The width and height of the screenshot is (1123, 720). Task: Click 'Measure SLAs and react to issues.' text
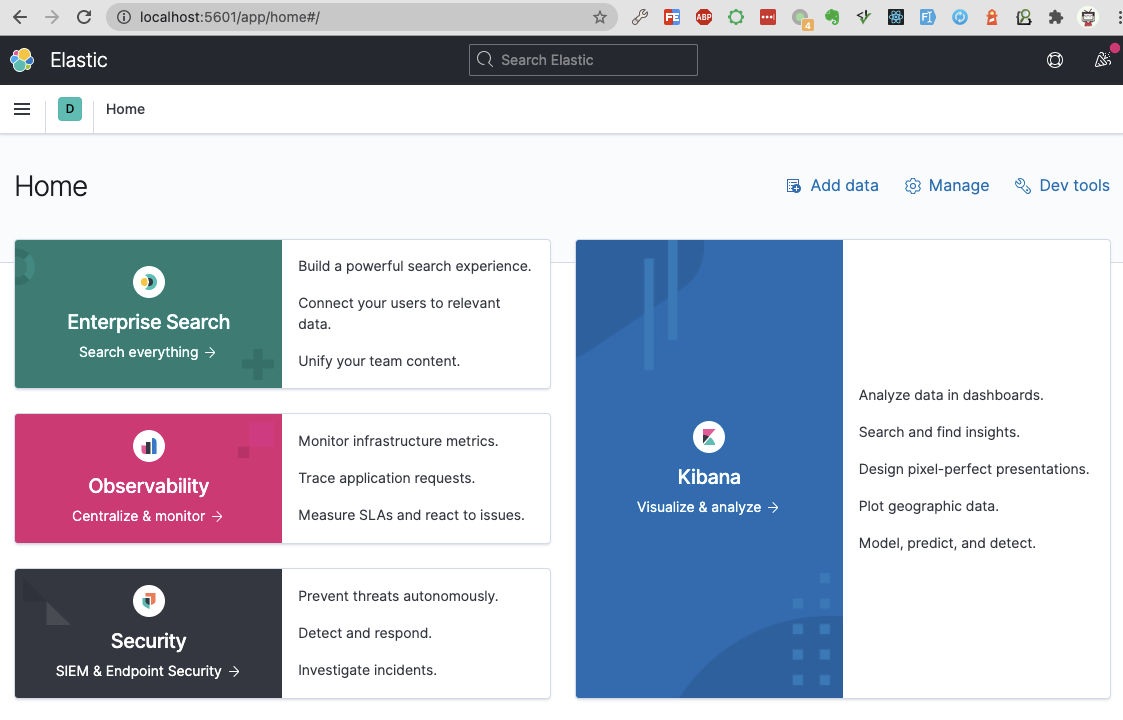[411, 515]
